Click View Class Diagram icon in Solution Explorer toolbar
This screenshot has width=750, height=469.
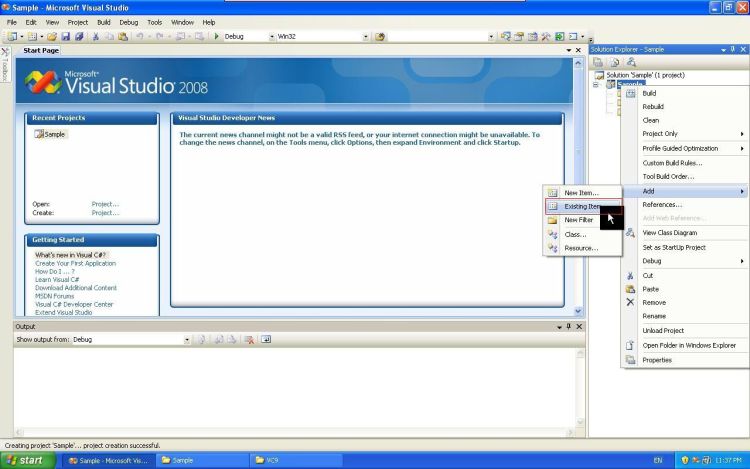pyautogui.click(x=631, y=62)
